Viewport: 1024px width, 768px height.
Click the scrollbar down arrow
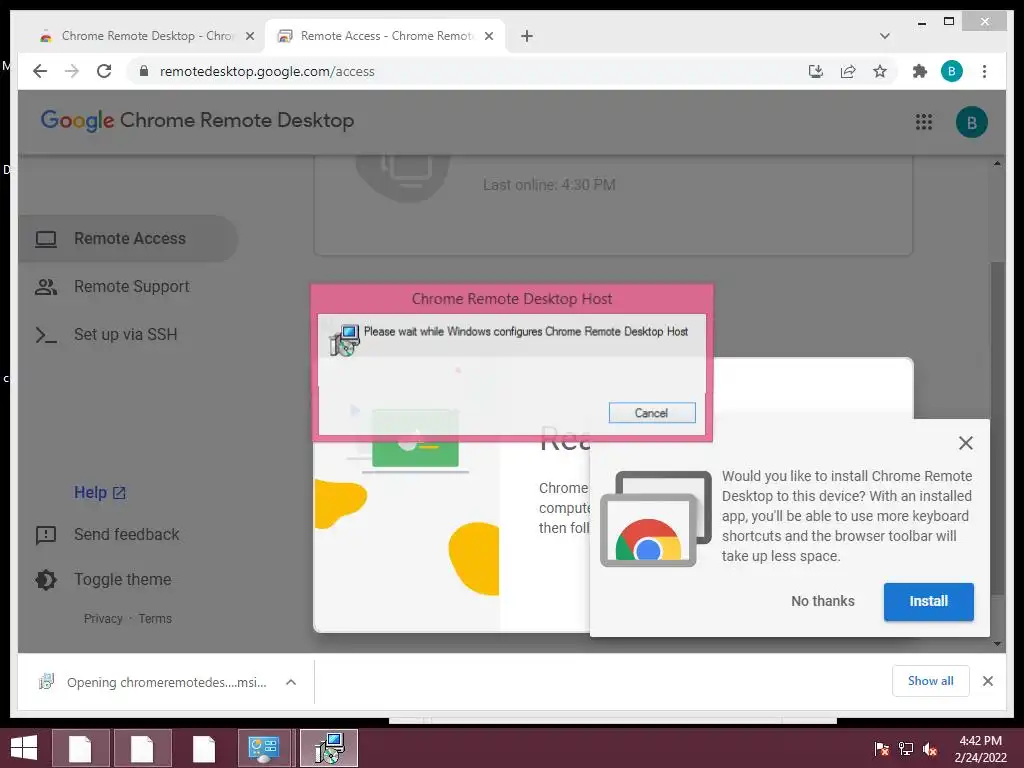click(x=997, y=644)
